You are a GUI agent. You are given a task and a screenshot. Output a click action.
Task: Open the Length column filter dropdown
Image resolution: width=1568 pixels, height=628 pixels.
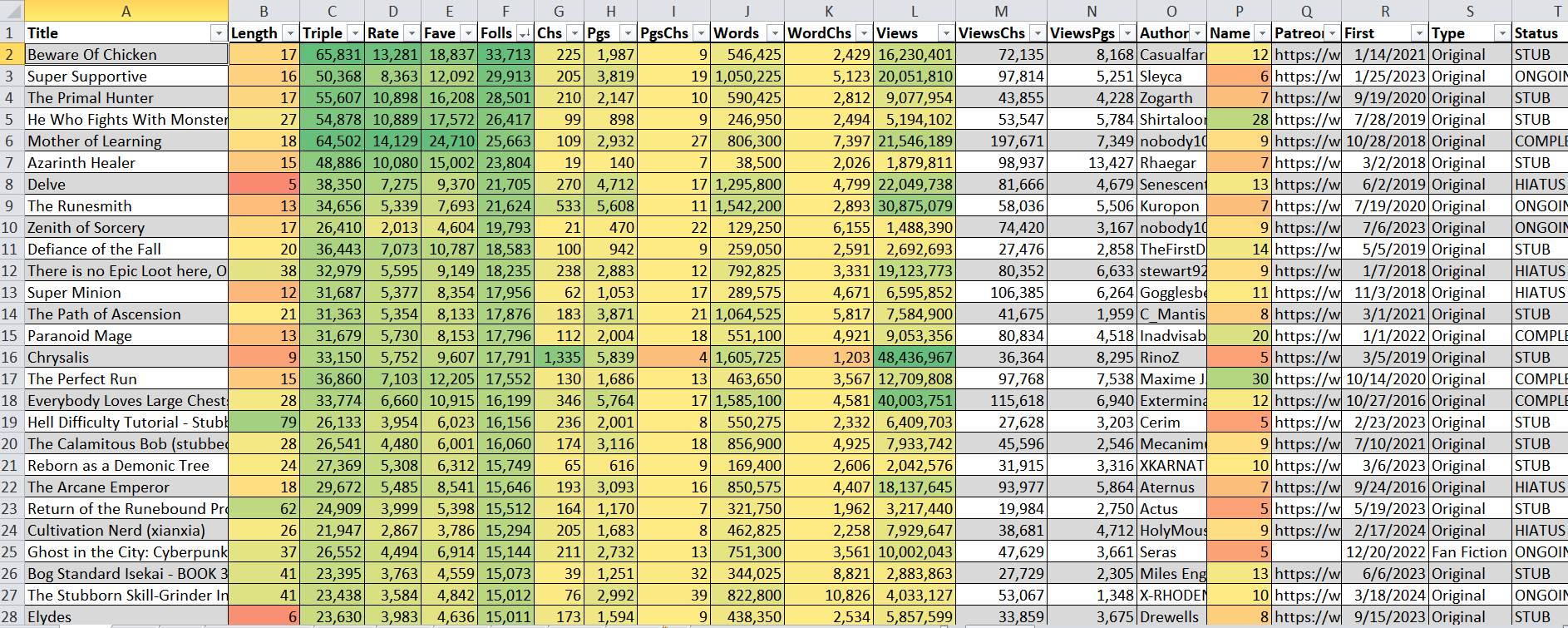tap(290, 33)
